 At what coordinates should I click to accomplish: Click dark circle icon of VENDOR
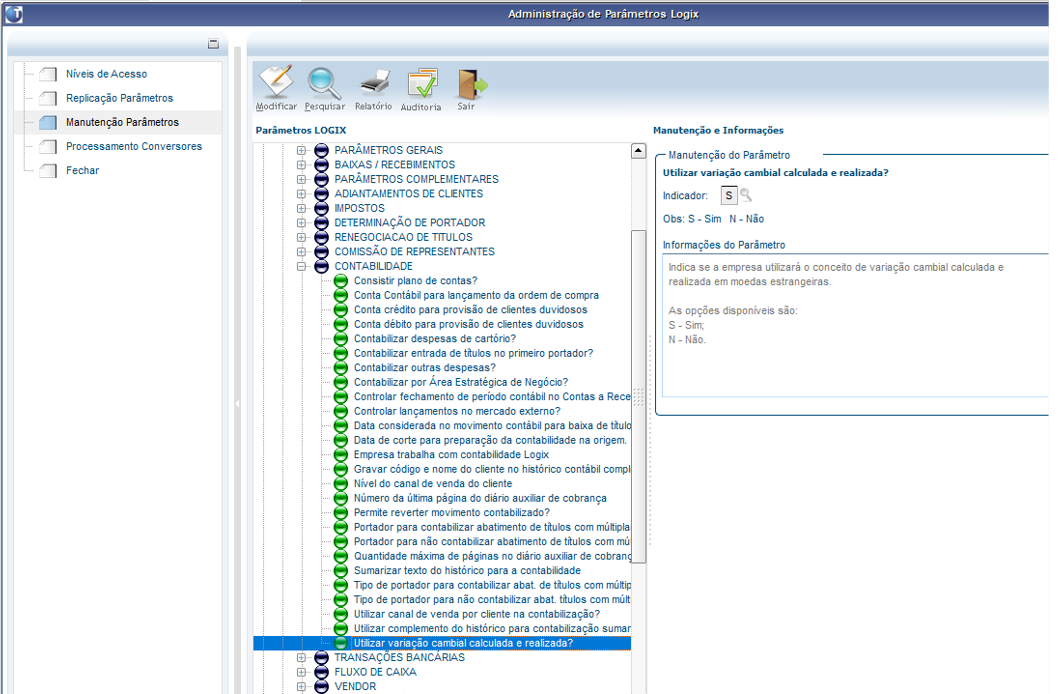pyautogui.click(x=322, y=687)
